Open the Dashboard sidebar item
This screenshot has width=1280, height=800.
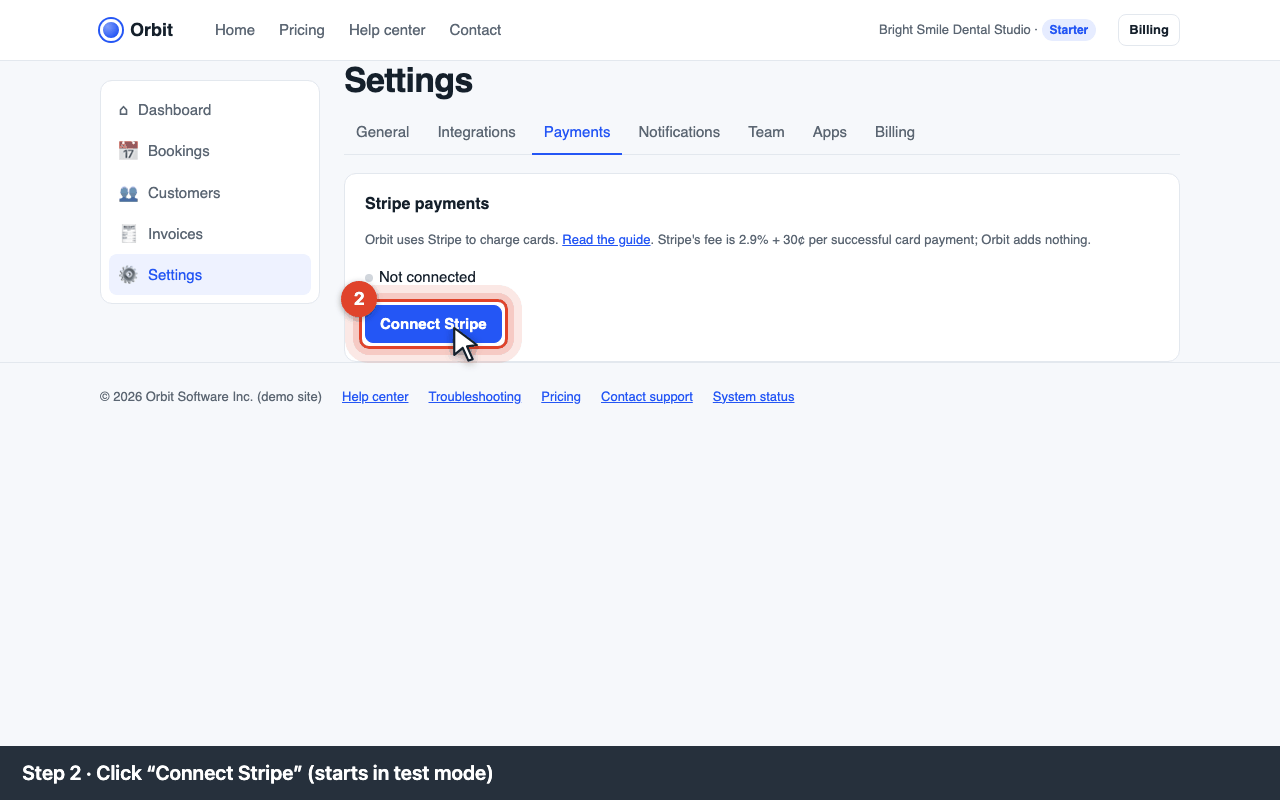coord(210,110)
